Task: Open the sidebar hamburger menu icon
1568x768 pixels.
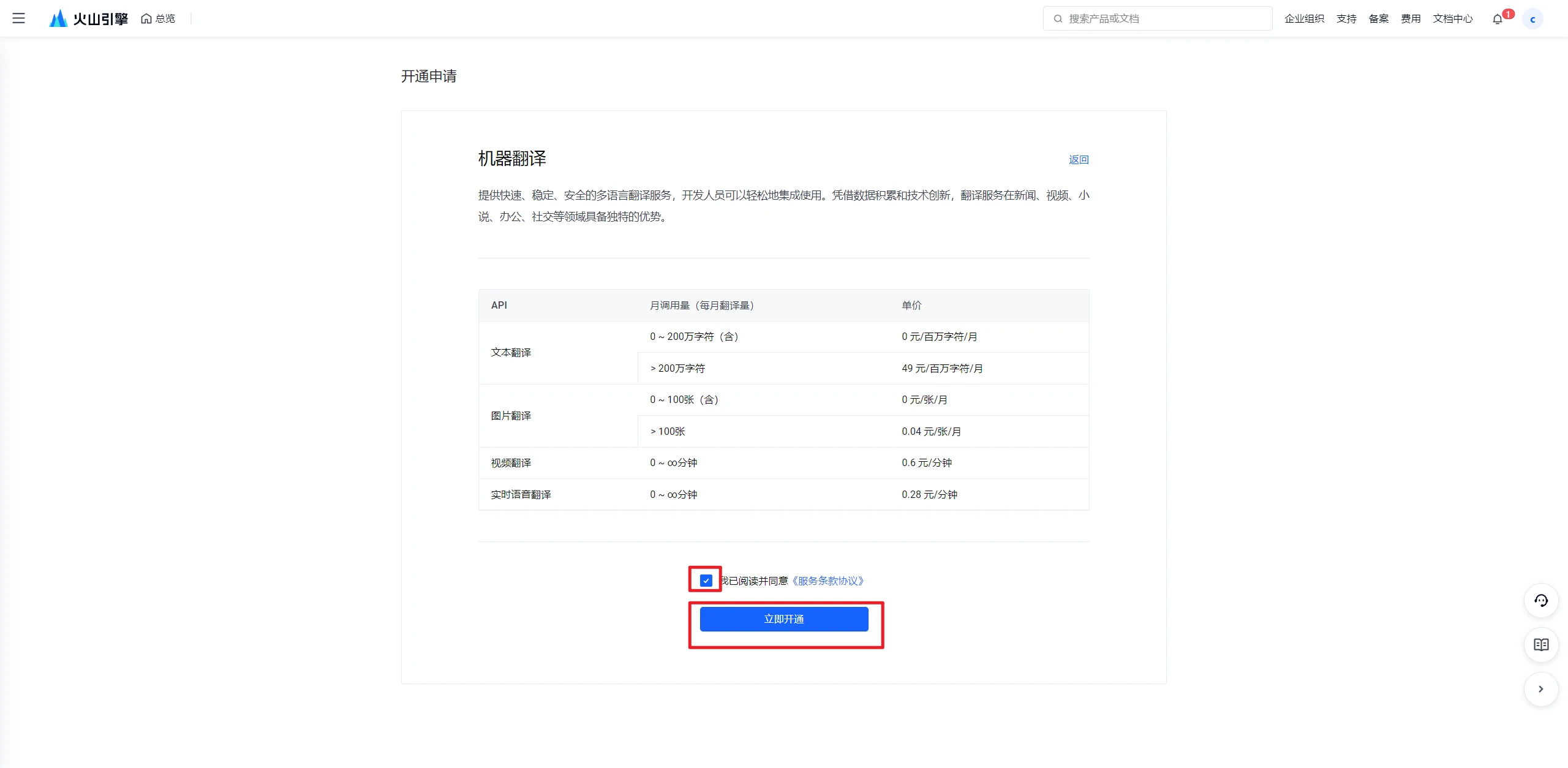Action: [x=19, y=18]
